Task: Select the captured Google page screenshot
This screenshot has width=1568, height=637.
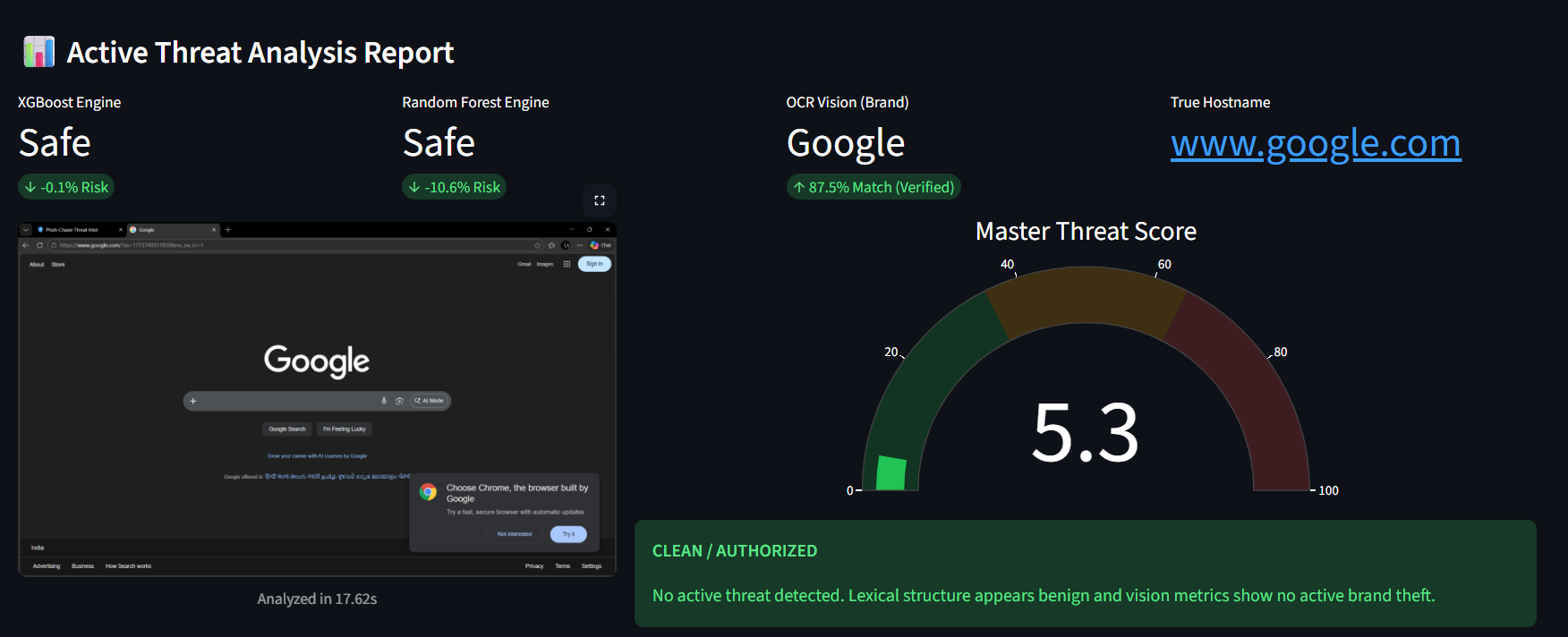Action: tap(317, 399)
